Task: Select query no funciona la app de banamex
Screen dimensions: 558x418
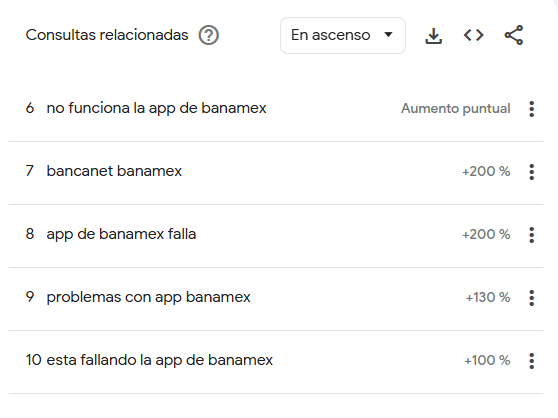Action: pyautogui.click(x=156, y=108)
